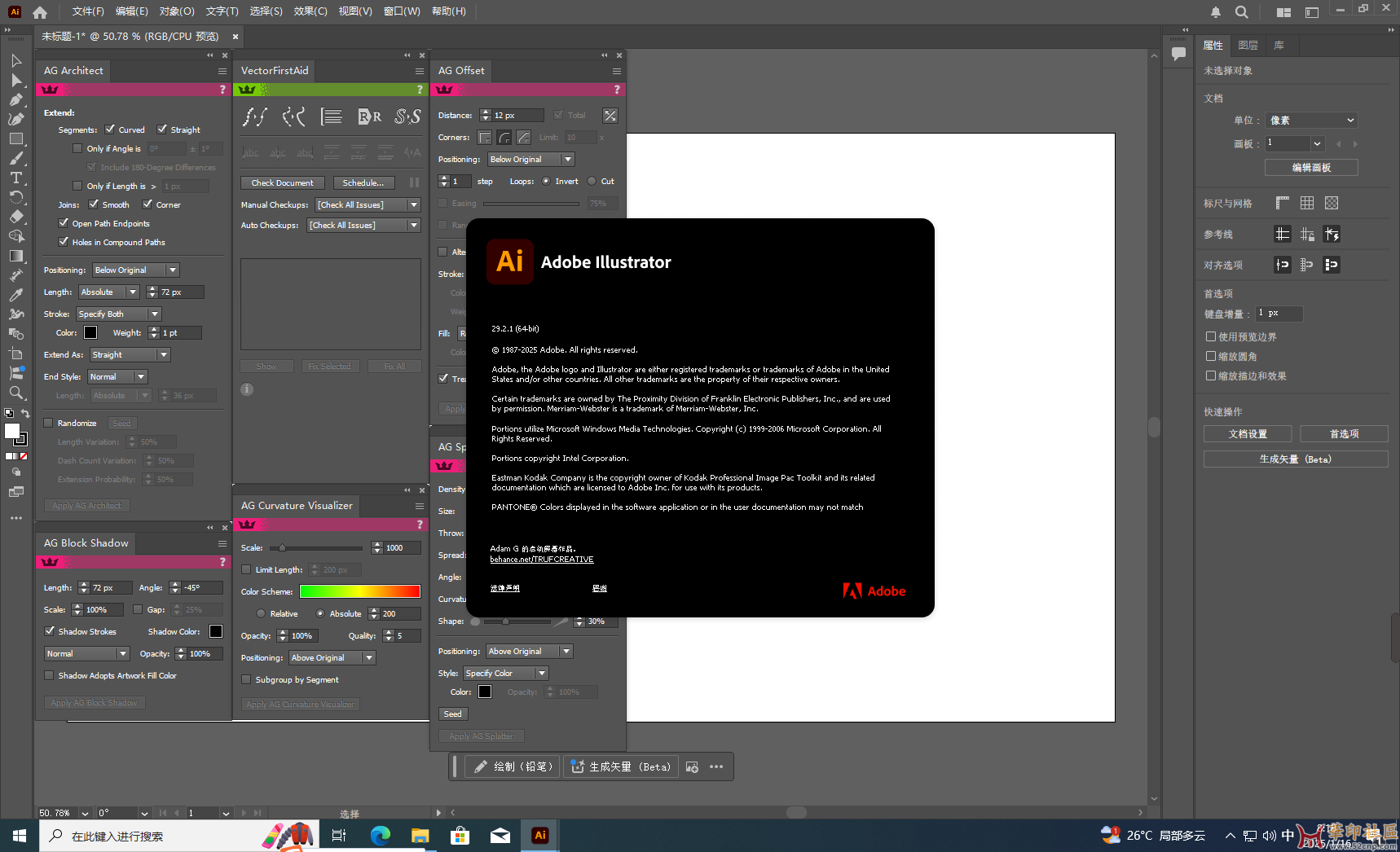Select the Gradient tool
The width and height of the screenshot is (1400, 852).
[x=16, y=257]
